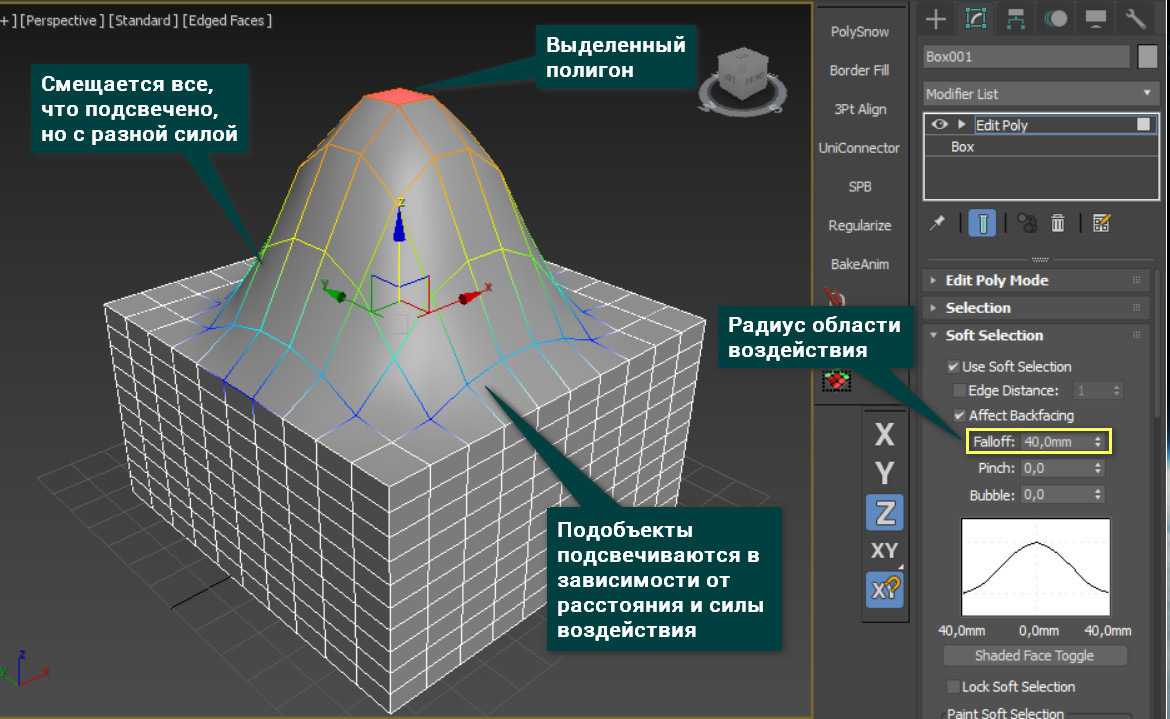This screenshot has width=1170, height=719.
Task: Enable the Edge Distance checkbox
Action: 960,391
